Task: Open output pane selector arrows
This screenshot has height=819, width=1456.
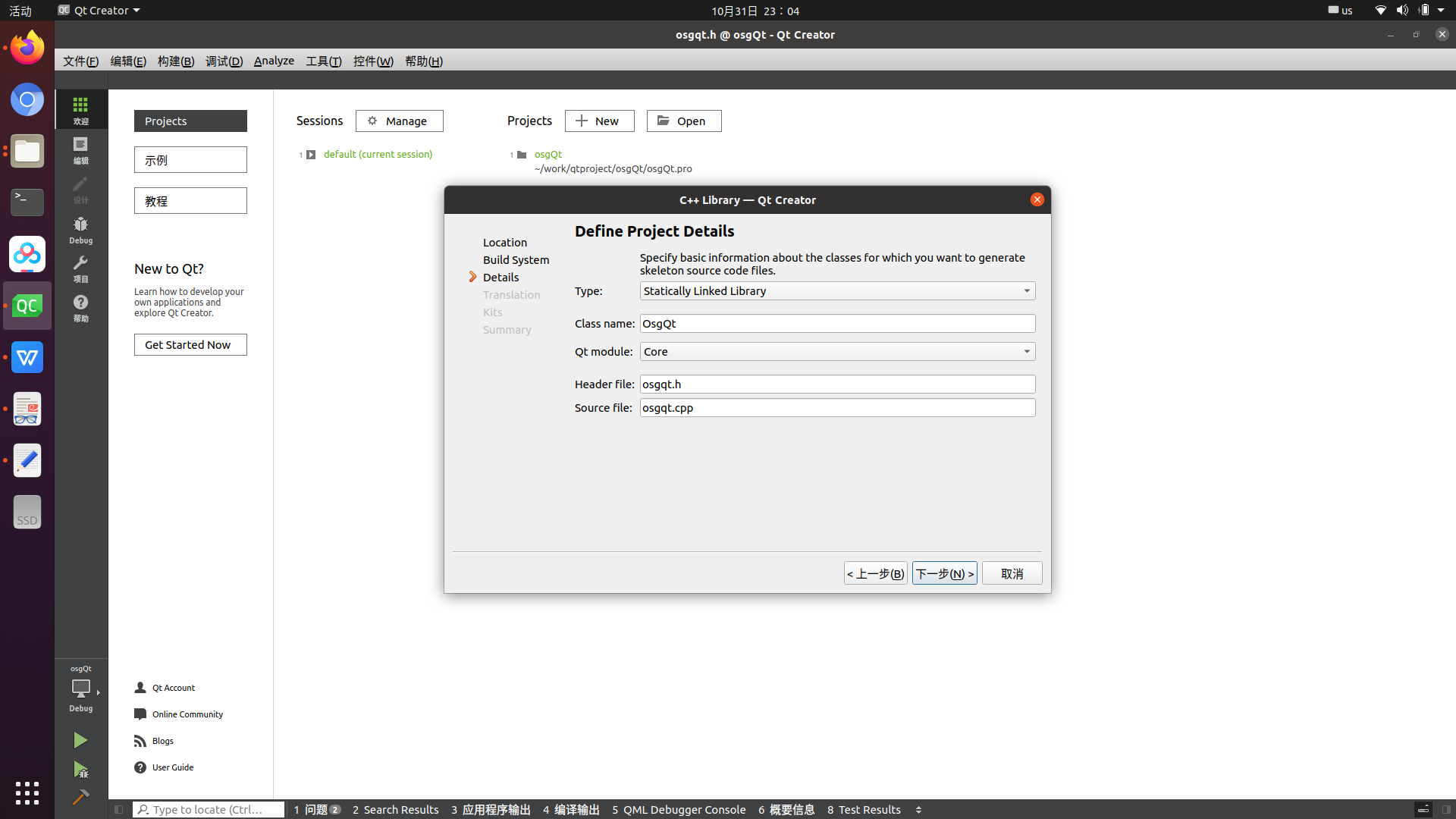Action: [x=918, y=810]
